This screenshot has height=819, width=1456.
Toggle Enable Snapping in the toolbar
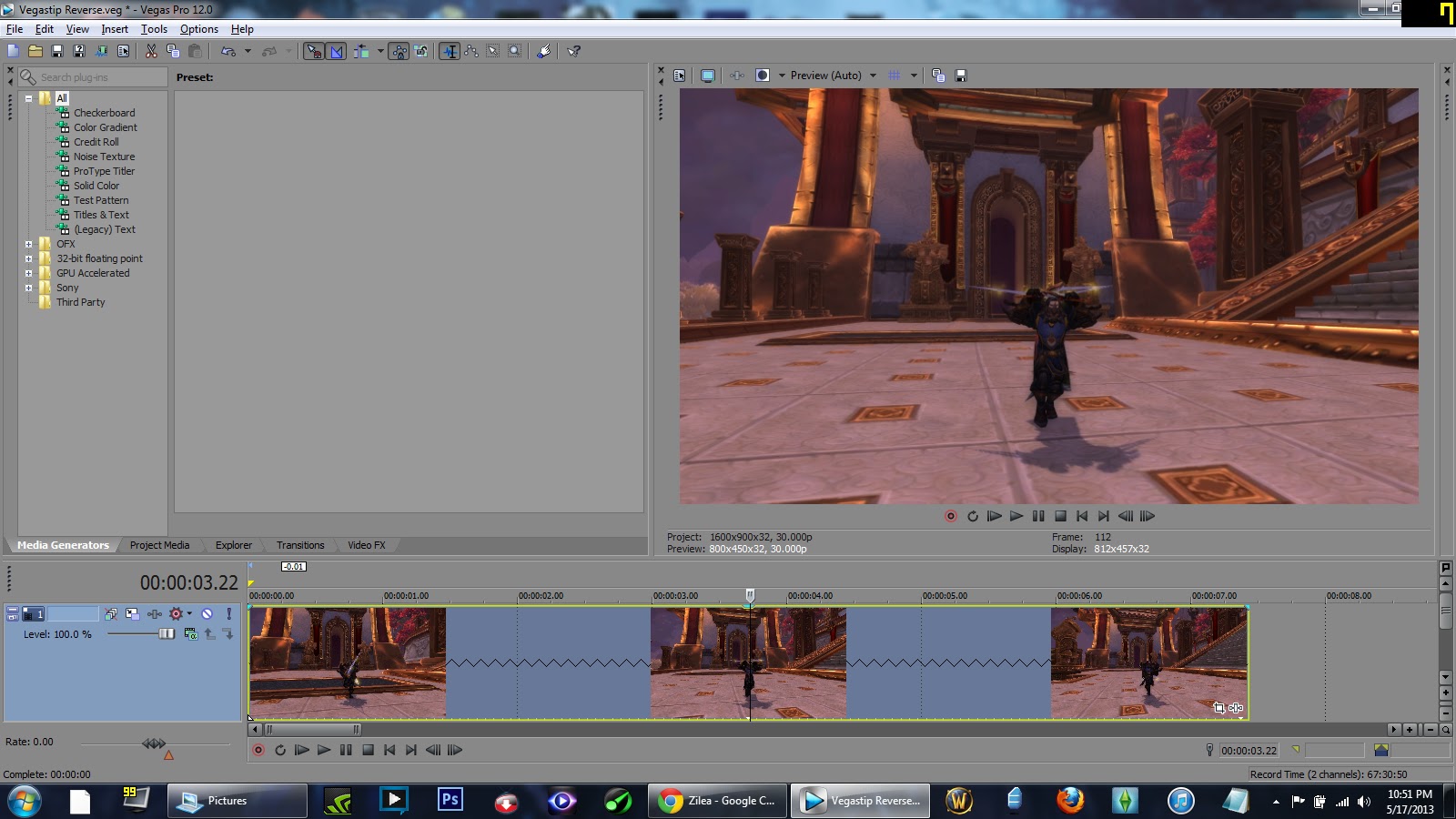314,51
